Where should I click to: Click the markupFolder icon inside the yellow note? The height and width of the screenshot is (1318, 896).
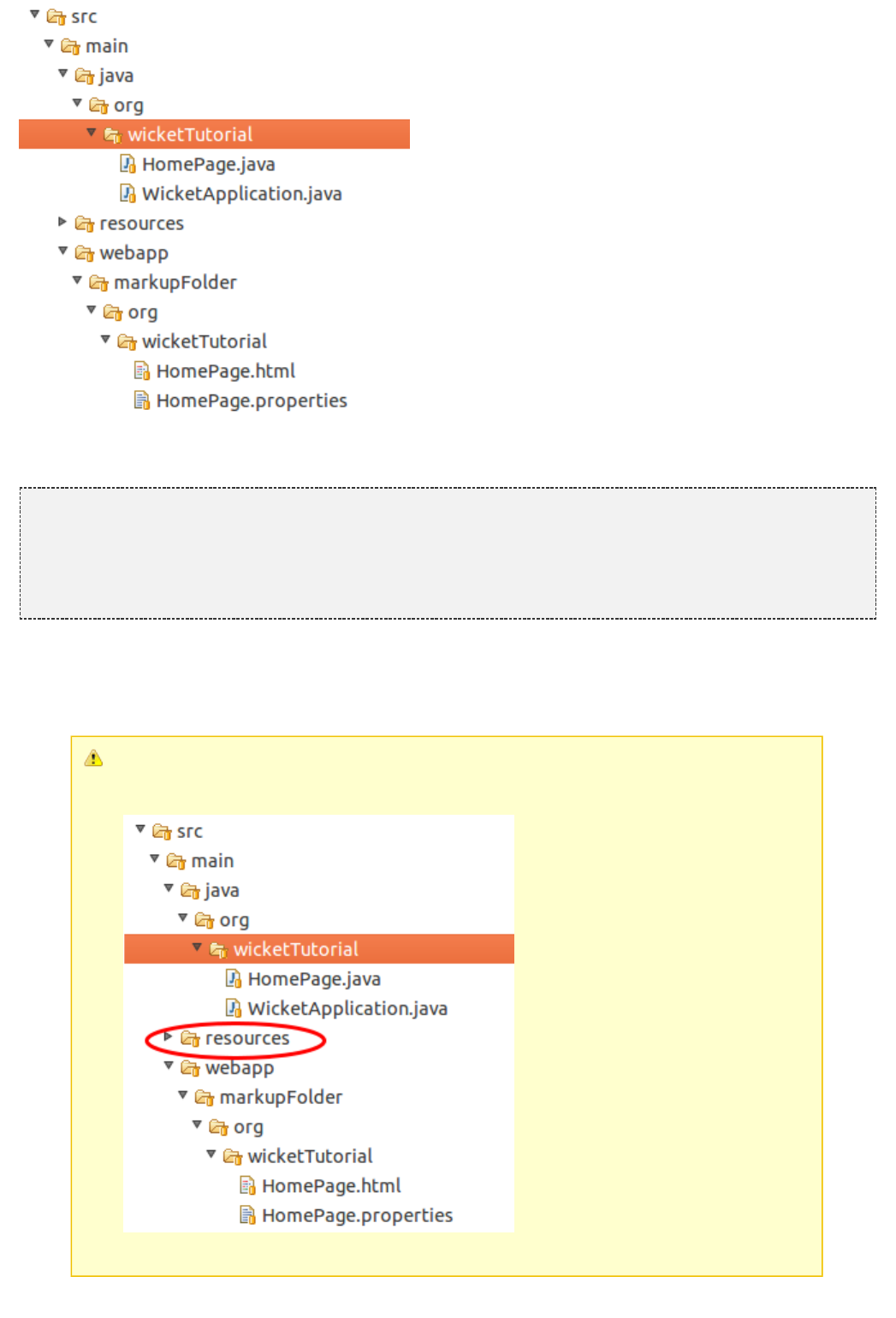coord(205,1098)
